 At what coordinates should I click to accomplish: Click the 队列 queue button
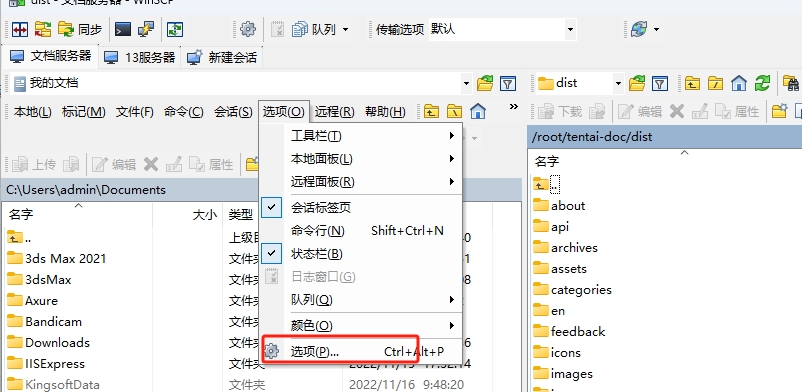click(x=314, y=30)
